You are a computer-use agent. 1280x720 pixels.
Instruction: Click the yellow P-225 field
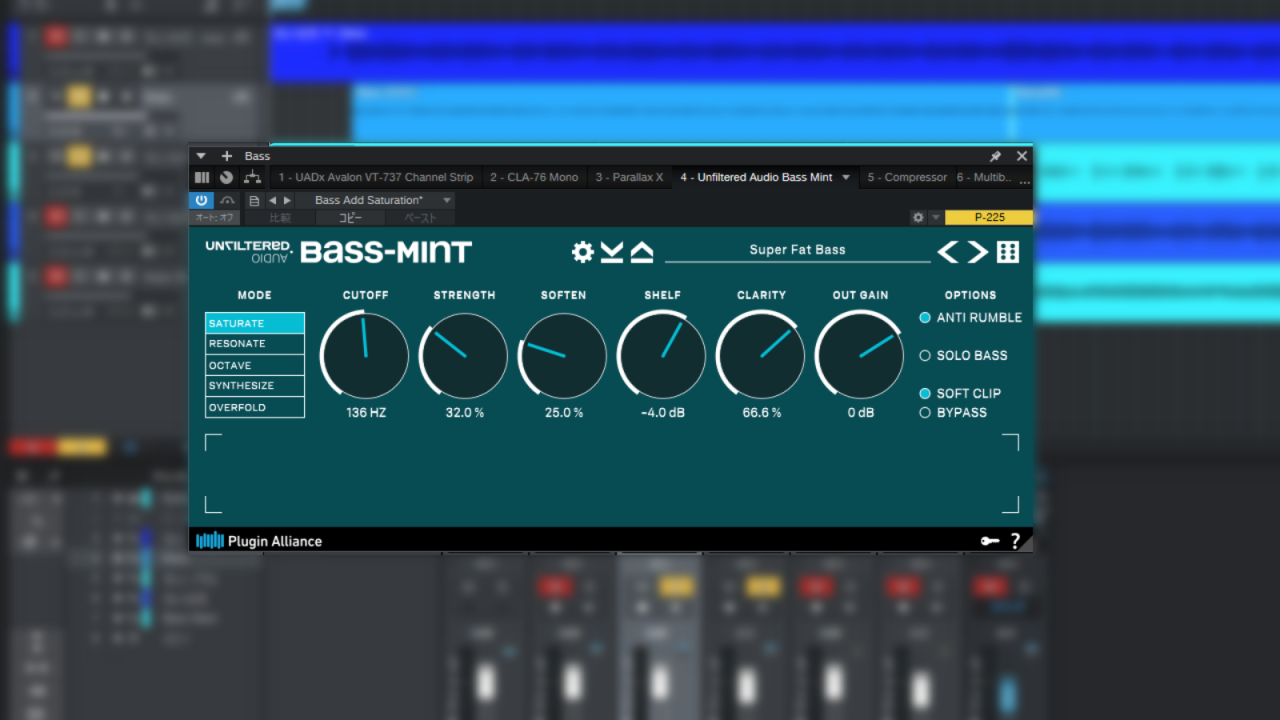(x=989, y=217)
